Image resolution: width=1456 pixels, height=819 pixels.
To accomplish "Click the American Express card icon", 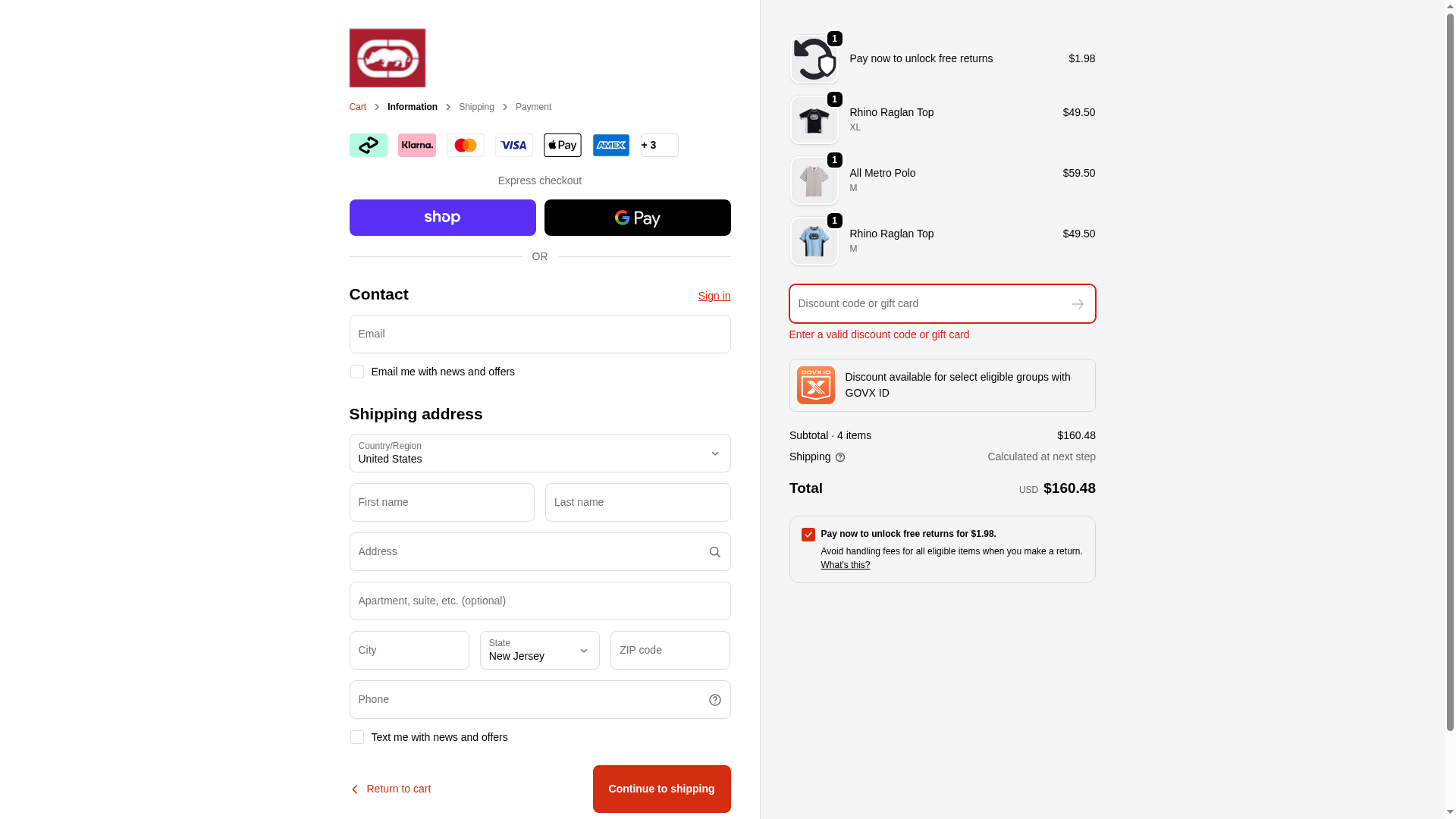I will click(610, 145).
